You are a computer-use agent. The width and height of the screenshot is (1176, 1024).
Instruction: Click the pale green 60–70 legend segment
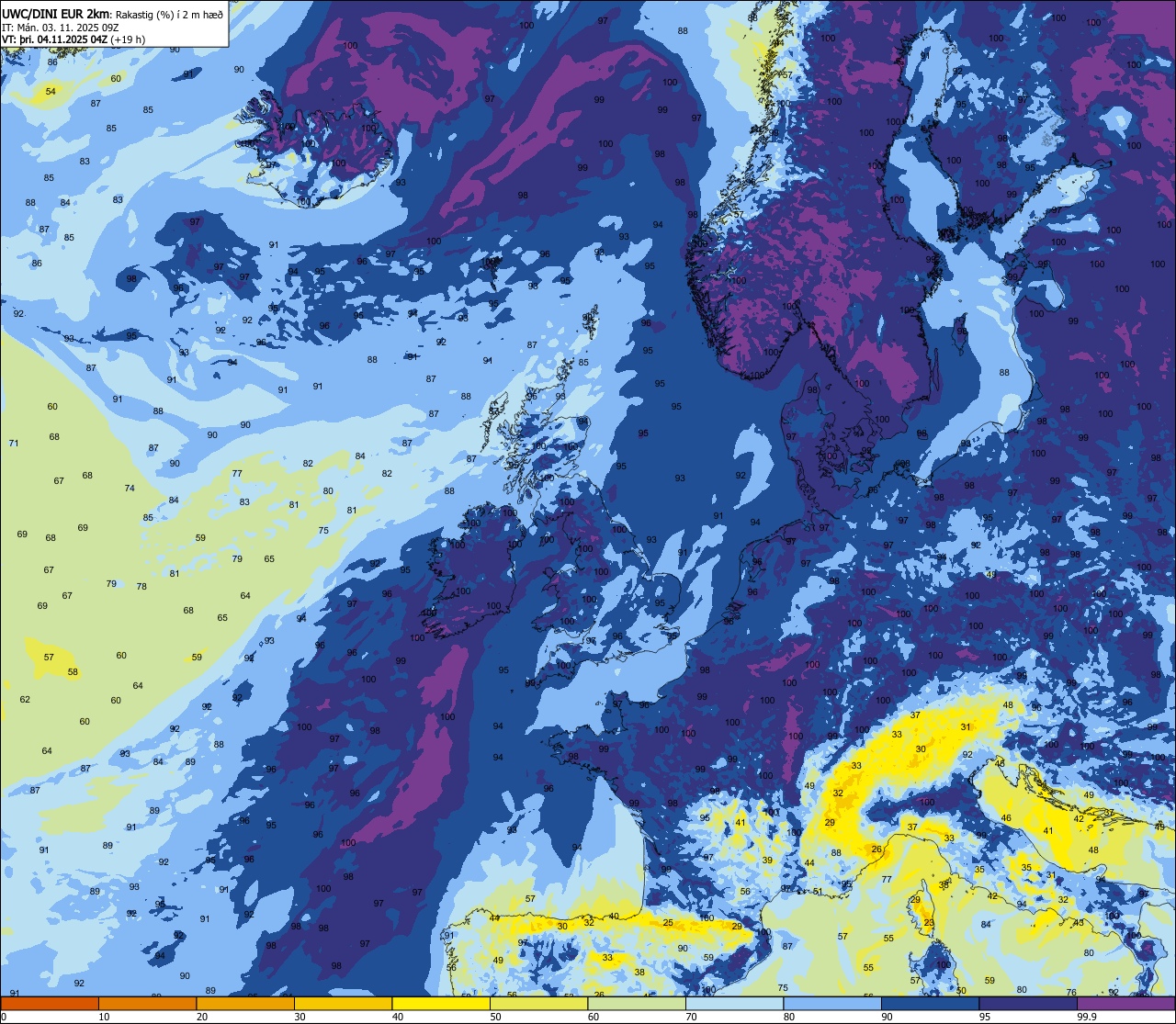[636, 1003]
